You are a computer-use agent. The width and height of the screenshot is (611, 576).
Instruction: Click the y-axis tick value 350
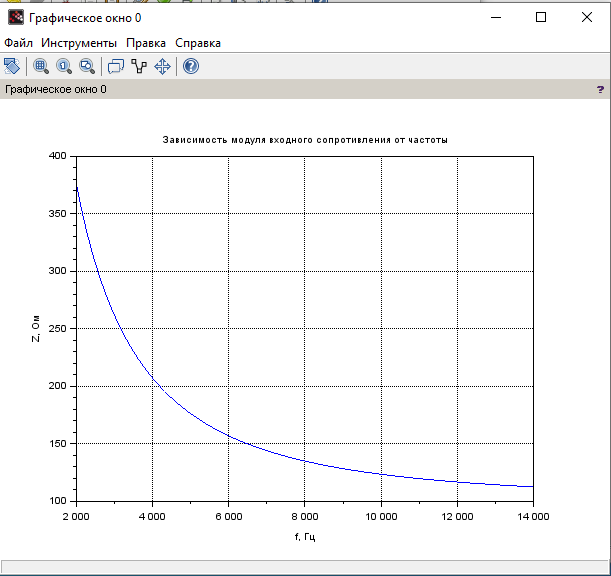tap(58, 213)
